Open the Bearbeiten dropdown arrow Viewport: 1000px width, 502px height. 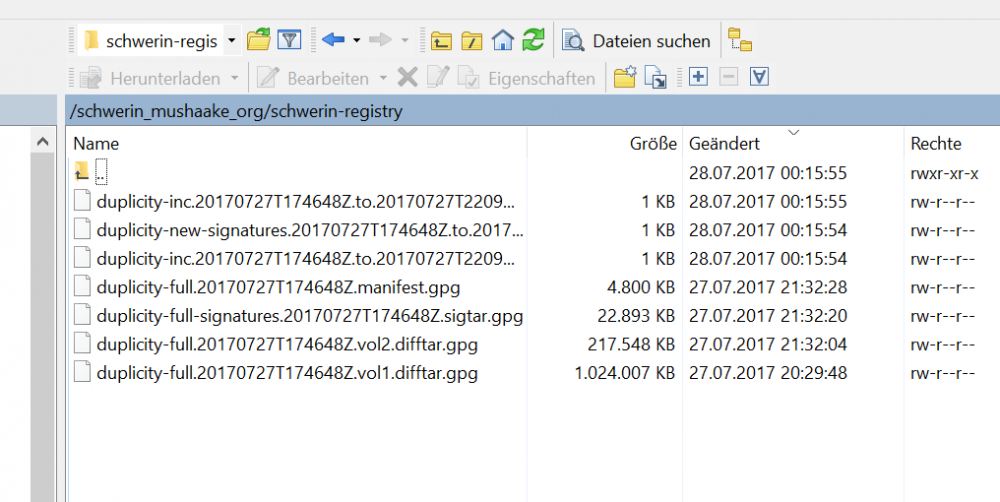tap(383, 78)
